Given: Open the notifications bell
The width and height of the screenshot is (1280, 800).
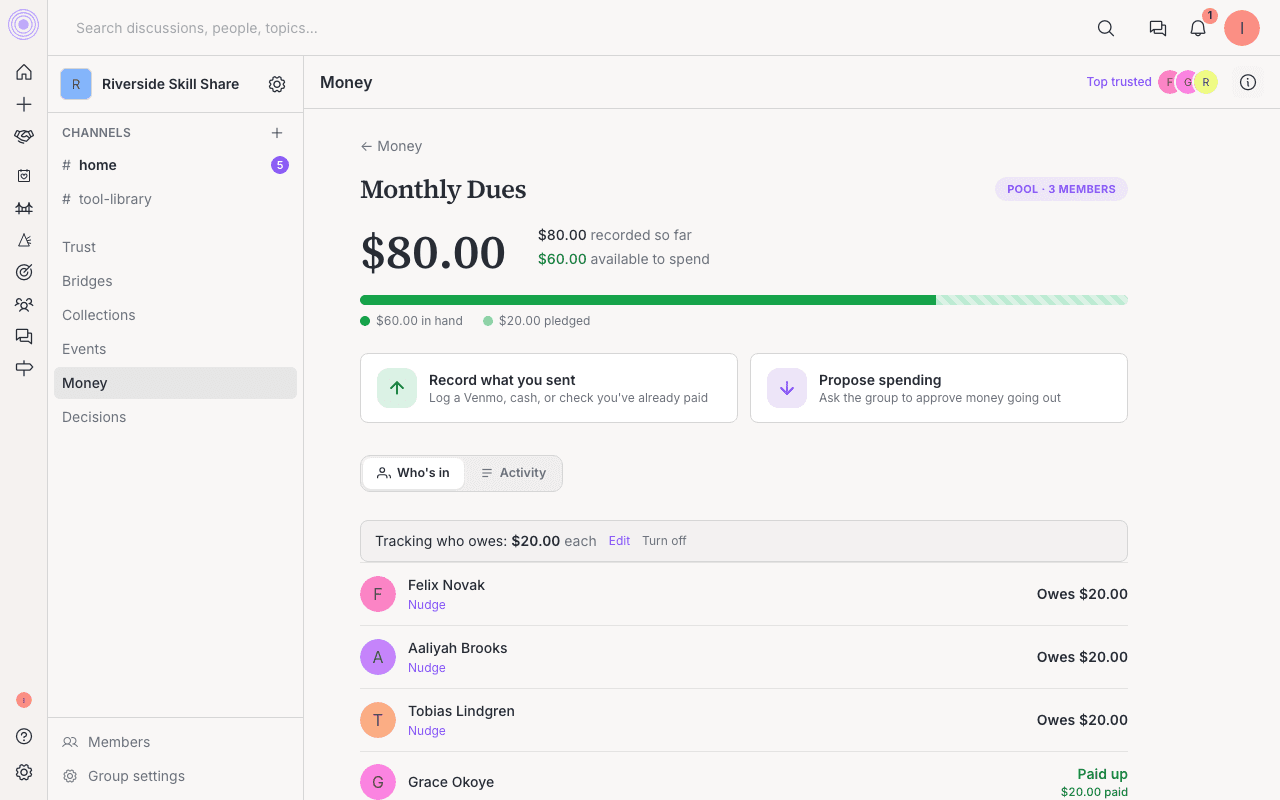Looking at the screenshot, I should coord(1198,28).
